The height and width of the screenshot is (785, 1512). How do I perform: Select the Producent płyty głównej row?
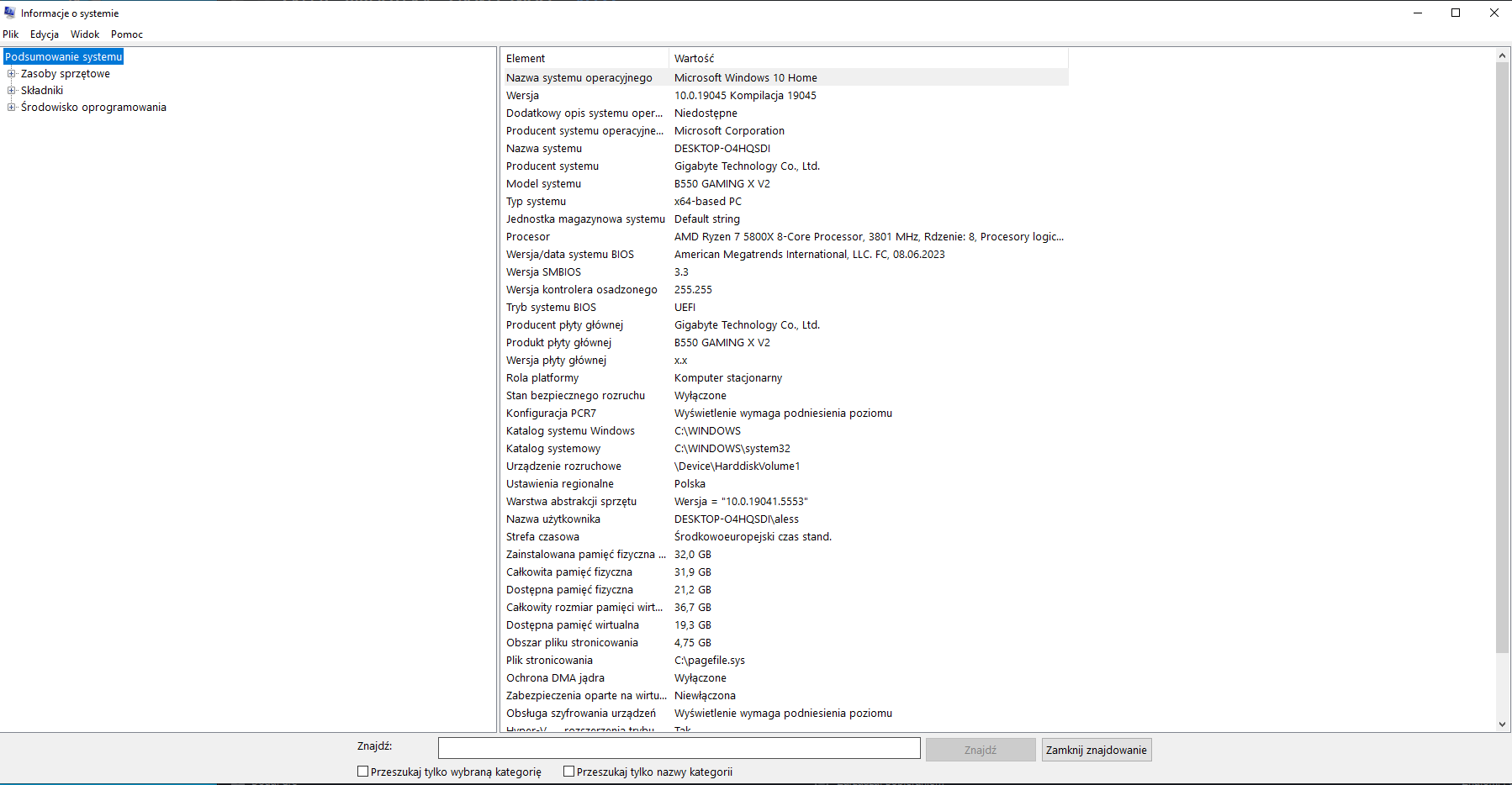coord(785,324)
